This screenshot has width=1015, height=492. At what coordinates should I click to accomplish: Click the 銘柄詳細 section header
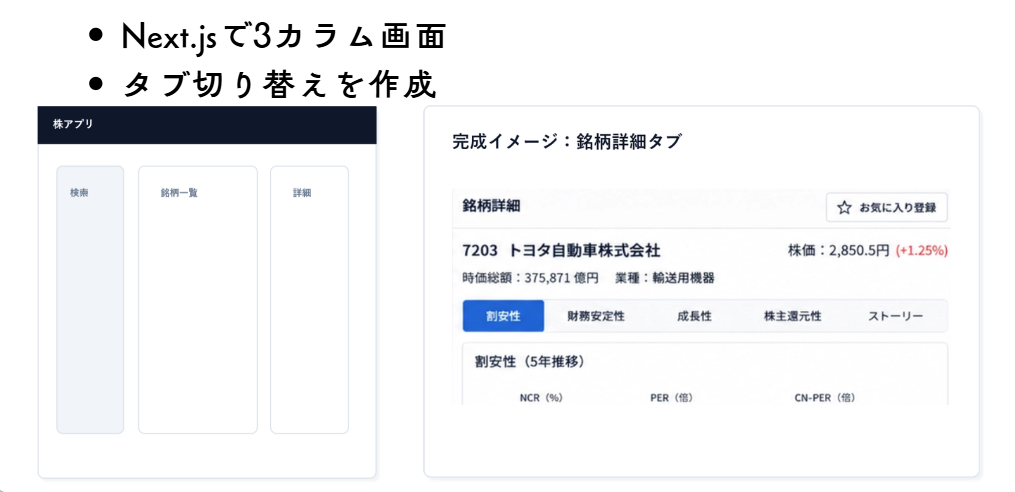[x=491, y=206]
